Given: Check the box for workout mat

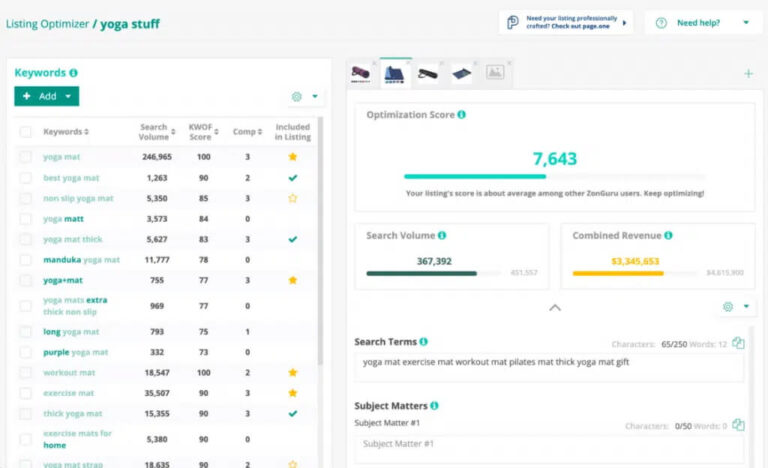Looking at the screenshot, I should pos(25,372).
